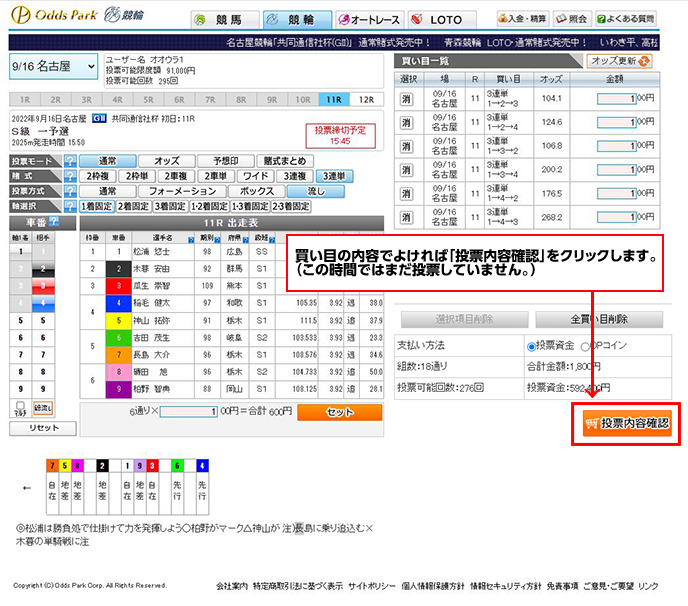Click help icon in 府県 column header

245,240
